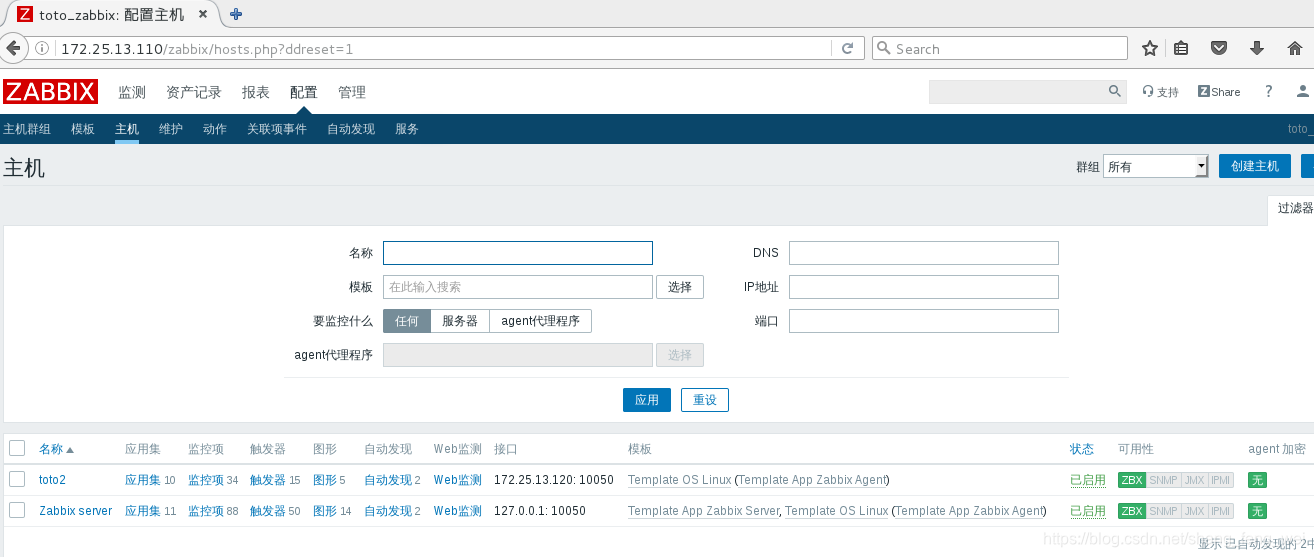The image size is (1314, 557).
Task: Click the JMX badge for toto2
Action: [x=1194, y=480]
